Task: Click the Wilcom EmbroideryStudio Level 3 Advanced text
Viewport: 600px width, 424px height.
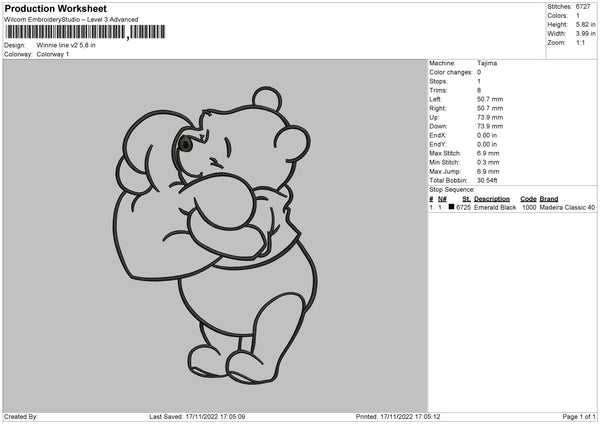Action: click(x=71, y=20)
